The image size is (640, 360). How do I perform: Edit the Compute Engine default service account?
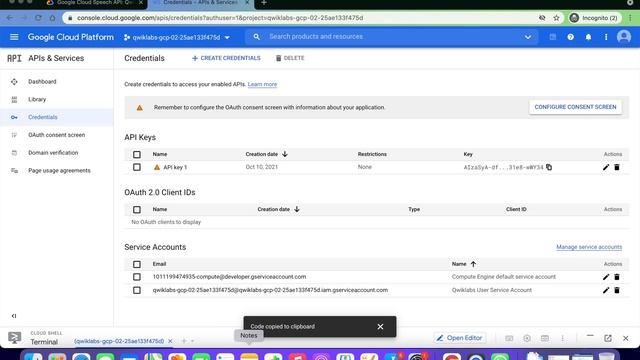[606, 277]
